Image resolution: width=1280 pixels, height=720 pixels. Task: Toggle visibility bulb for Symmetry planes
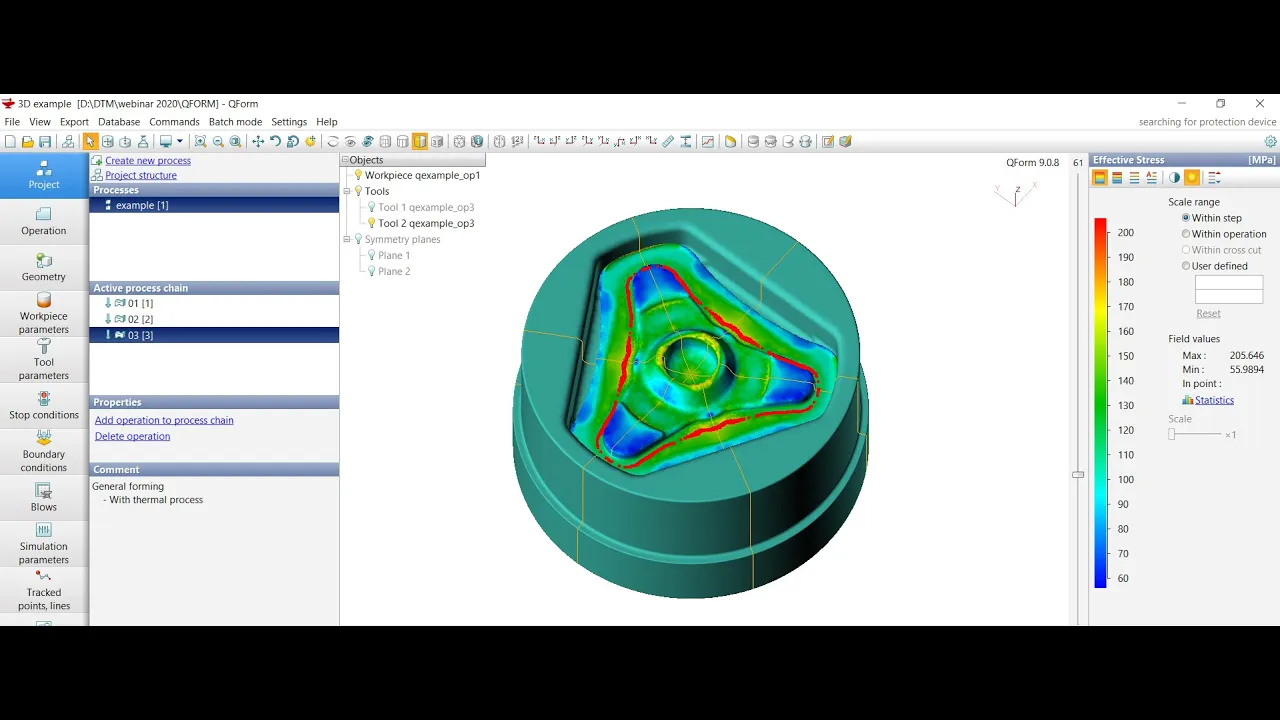point(358,239)
